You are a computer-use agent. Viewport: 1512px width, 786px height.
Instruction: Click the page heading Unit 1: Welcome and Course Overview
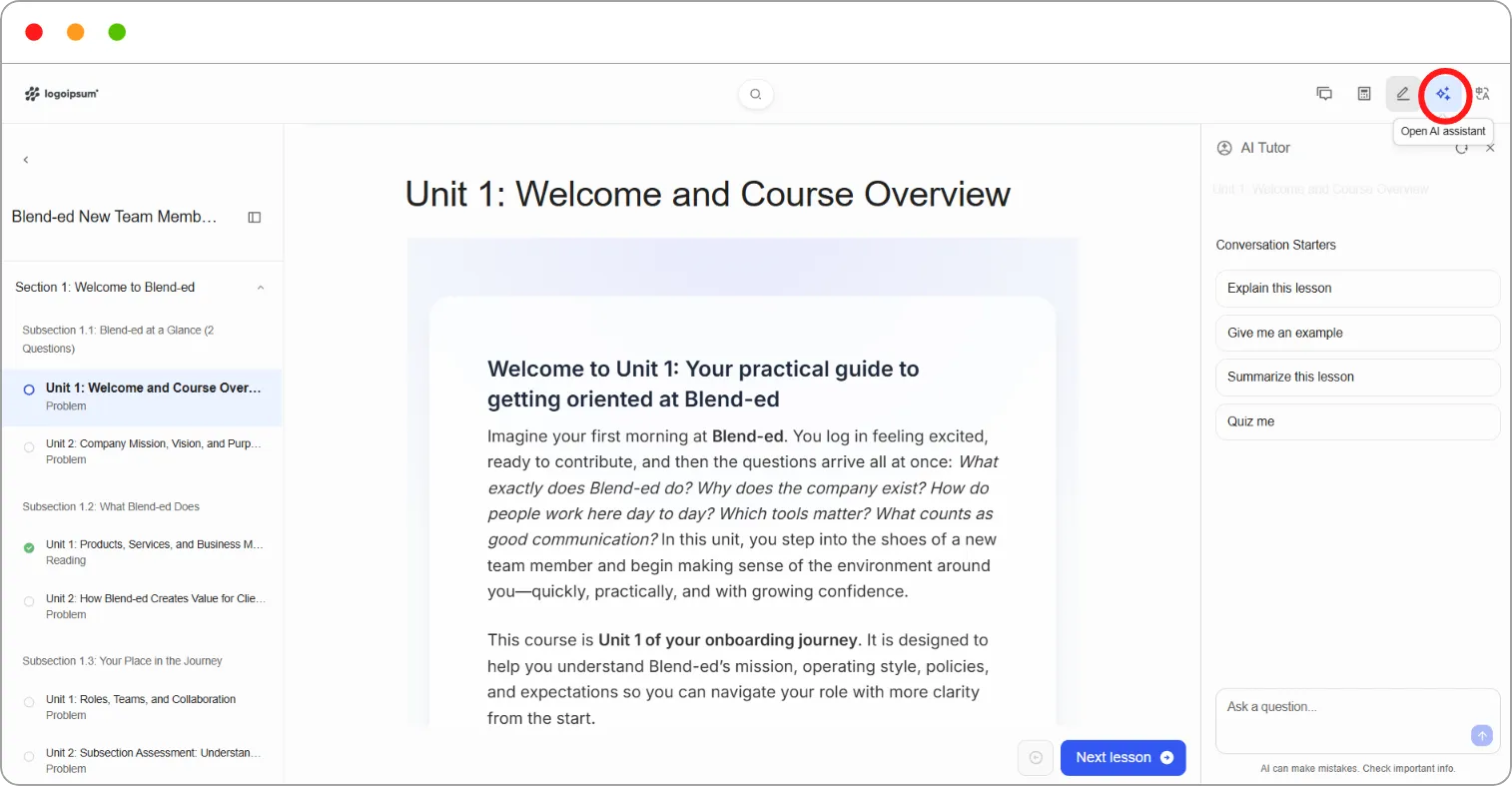point(707,194)
